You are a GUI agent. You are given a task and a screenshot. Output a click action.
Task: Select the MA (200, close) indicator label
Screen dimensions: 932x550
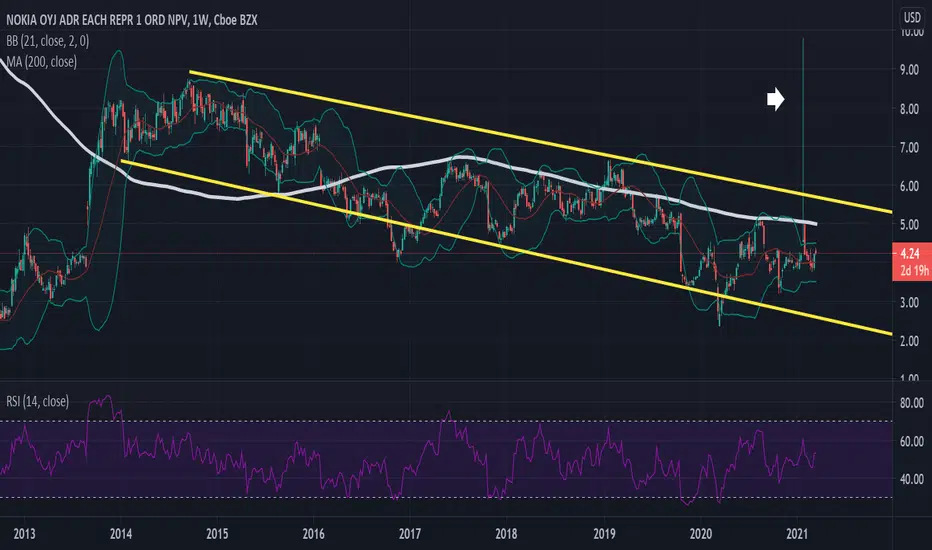pos(41,61)
